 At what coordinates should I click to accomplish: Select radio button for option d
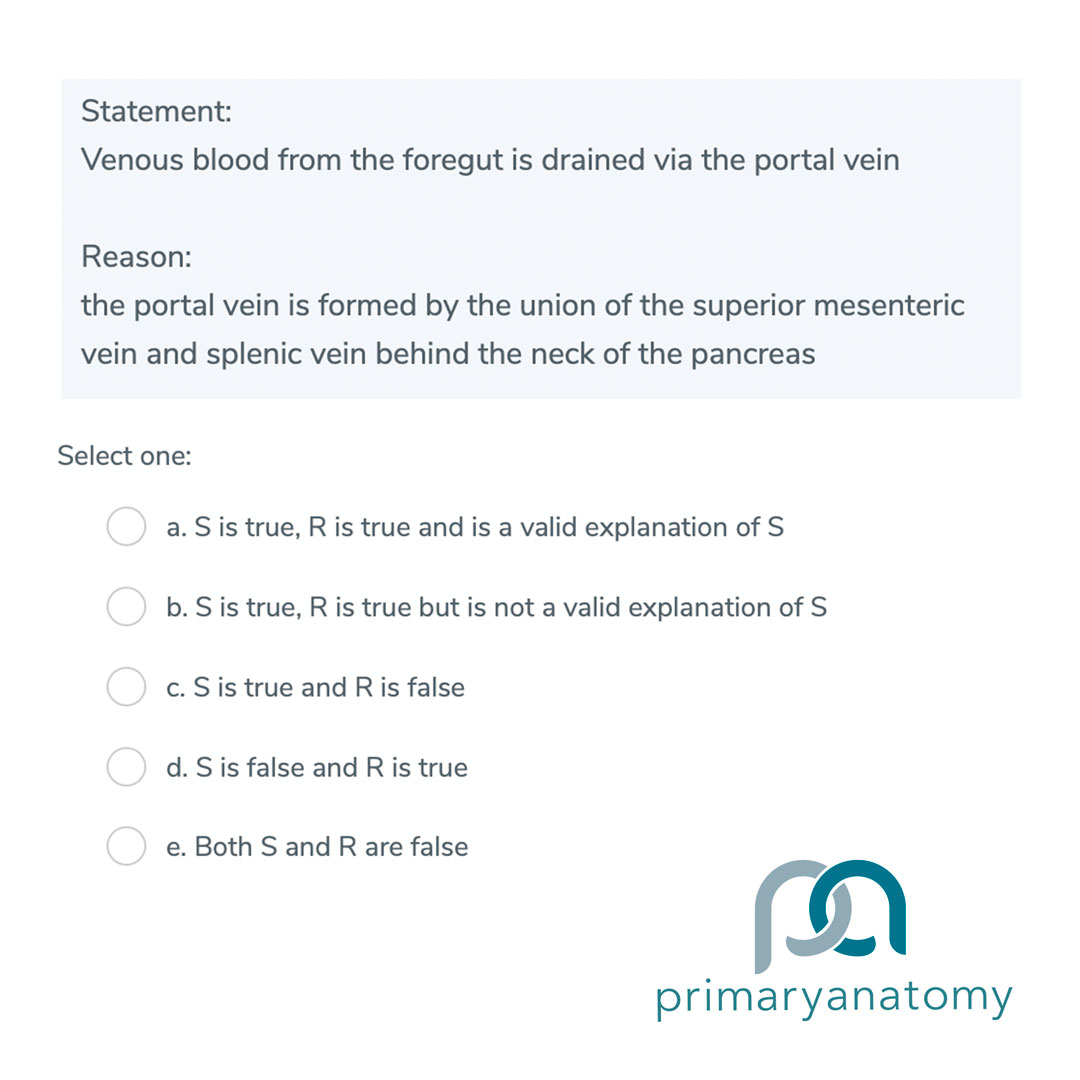pos(126,767)
